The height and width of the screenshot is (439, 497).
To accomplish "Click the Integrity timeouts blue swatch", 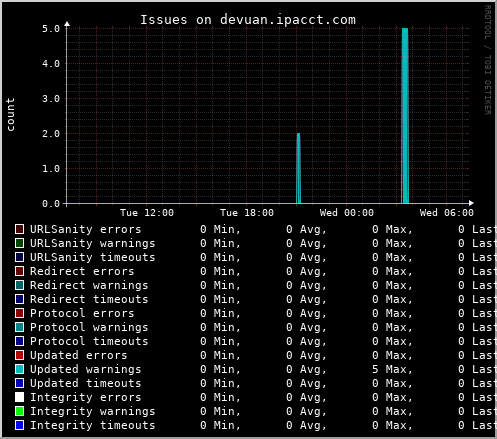I will click(20, 425).
